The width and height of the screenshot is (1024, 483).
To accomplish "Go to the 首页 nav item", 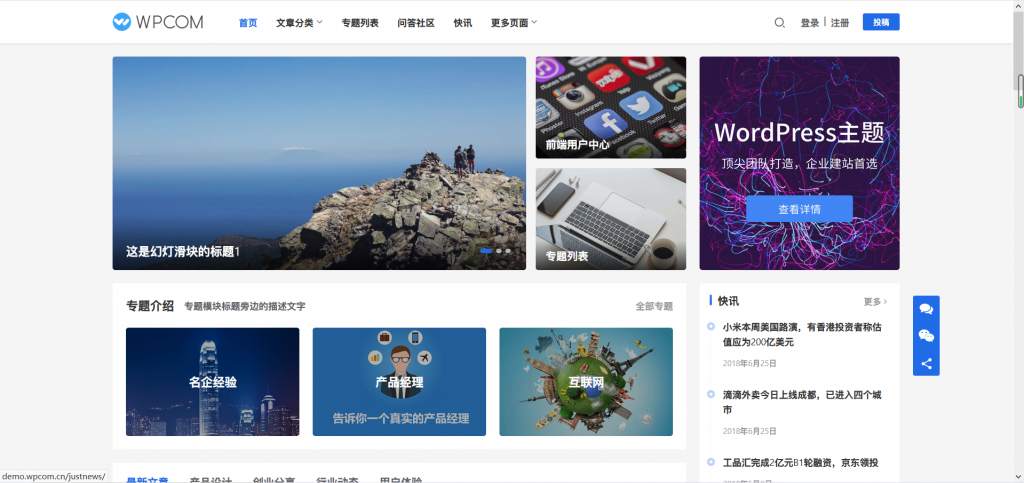I will click(x=248, y=23).
